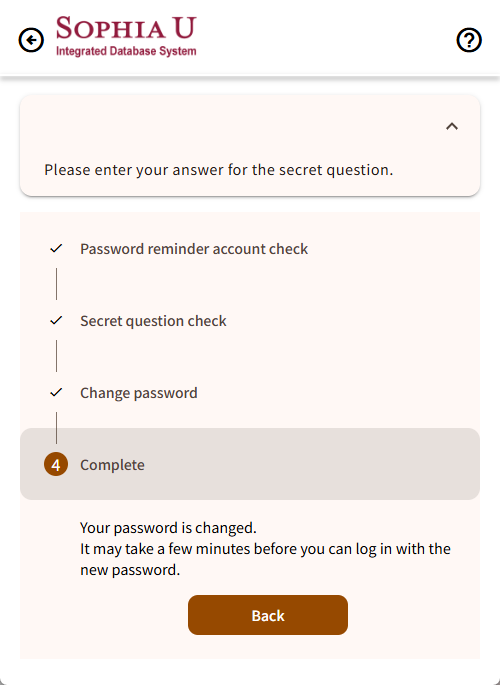500x685 pixels.
Task: Click checkmark beside Change password
Action: 56,392
